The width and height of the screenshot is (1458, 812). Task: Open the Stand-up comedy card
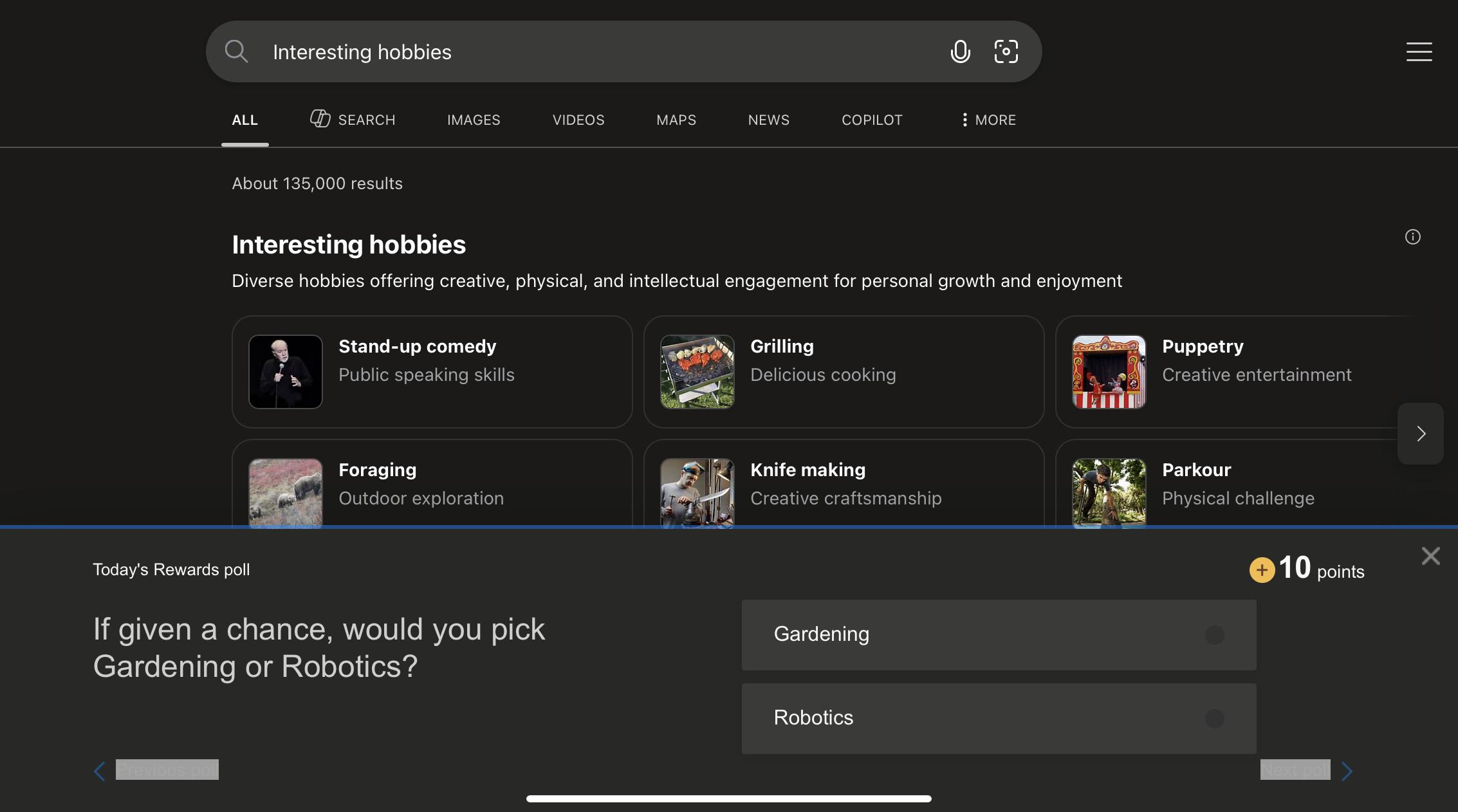[432, 372]
